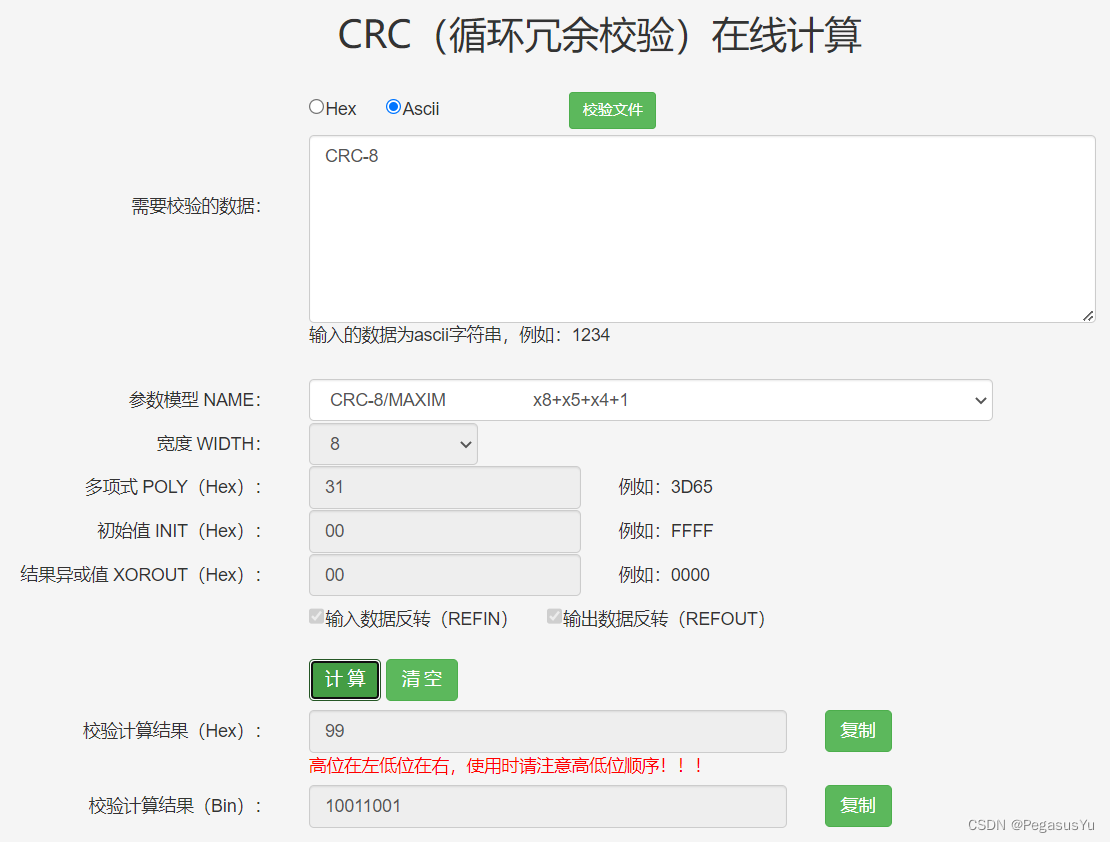1110x842 pixels.
Task: Toggle the 输出数据反转（REFOUT）checkbox
Action: [x=554, y=617]
